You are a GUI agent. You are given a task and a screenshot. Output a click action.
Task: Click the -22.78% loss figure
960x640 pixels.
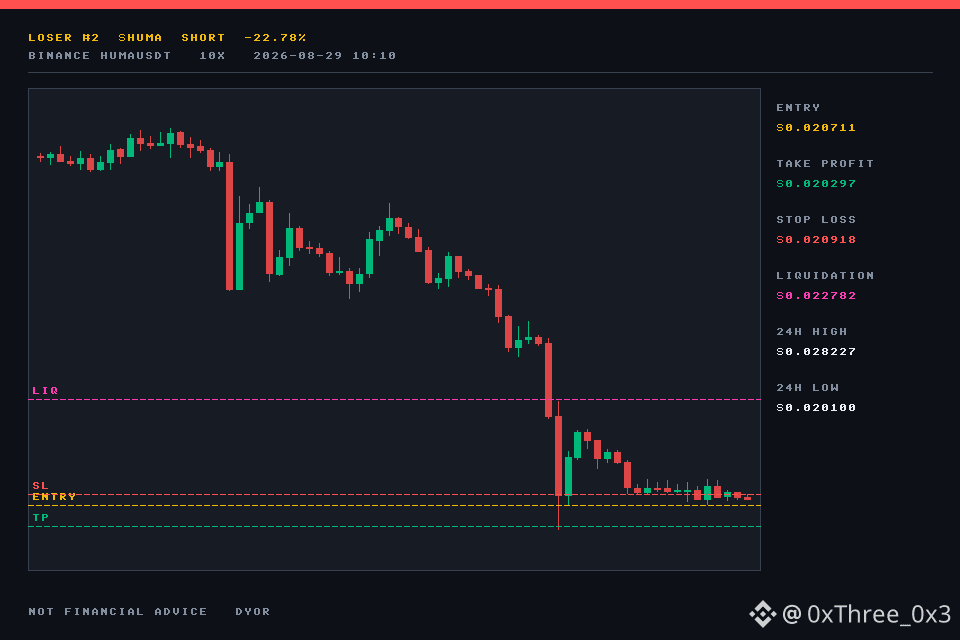point(275,37)
